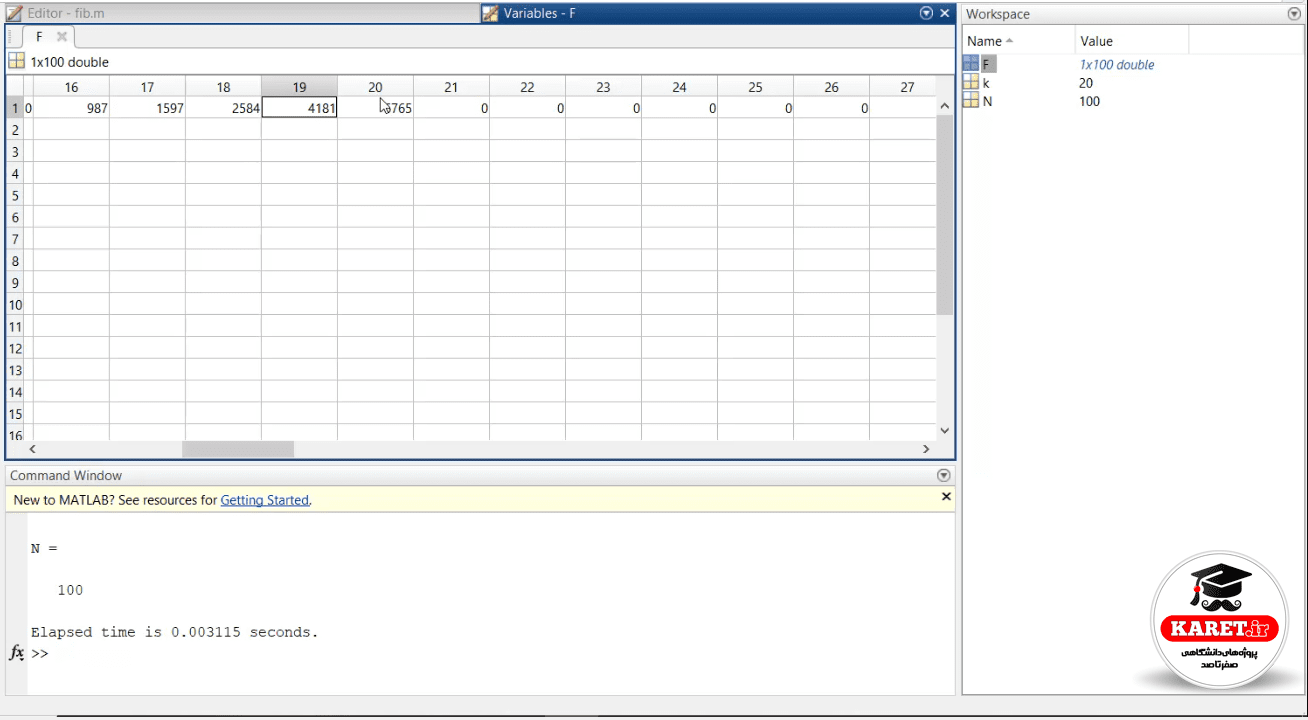Click the cell containing 1597
The height and width of the screenshot is (720, 1308).
147,108
